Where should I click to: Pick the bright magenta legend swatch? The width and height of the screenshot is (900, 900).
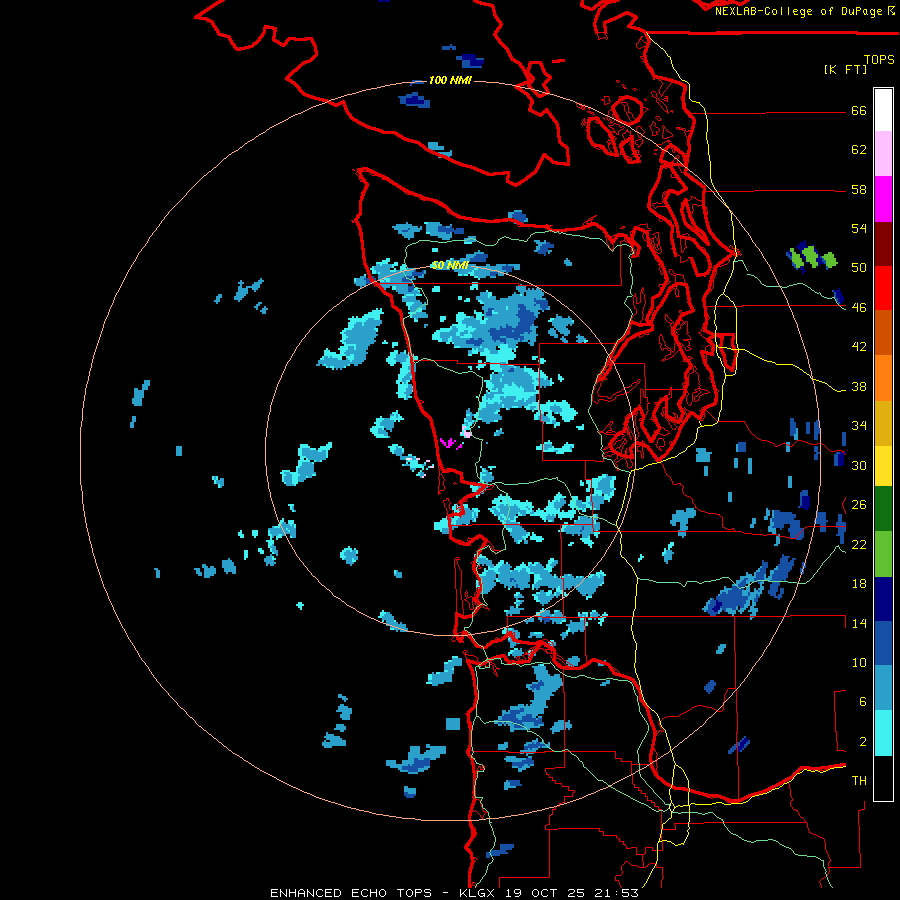click(x=883, y=199)
